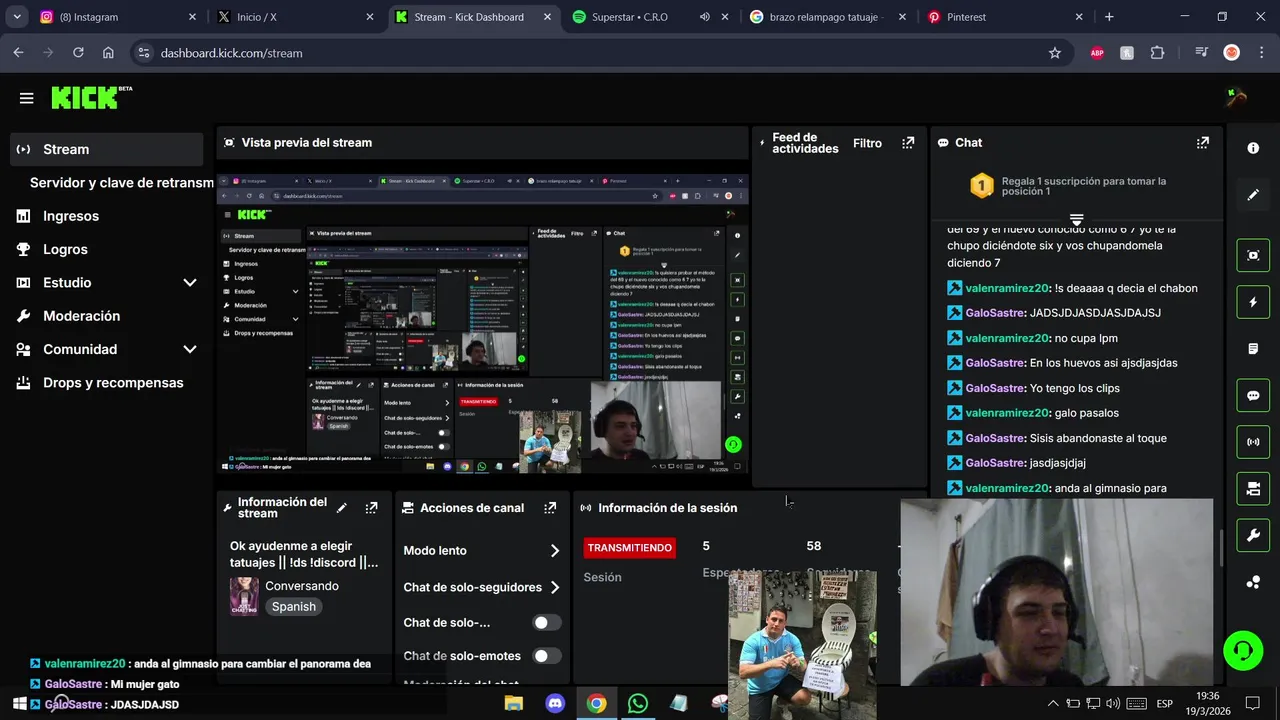Image resolution: width=1280 pixels, height=720 pixels.
Task: Toggle the truncated Chat de solo-... switch
Action: coord(546,622)
